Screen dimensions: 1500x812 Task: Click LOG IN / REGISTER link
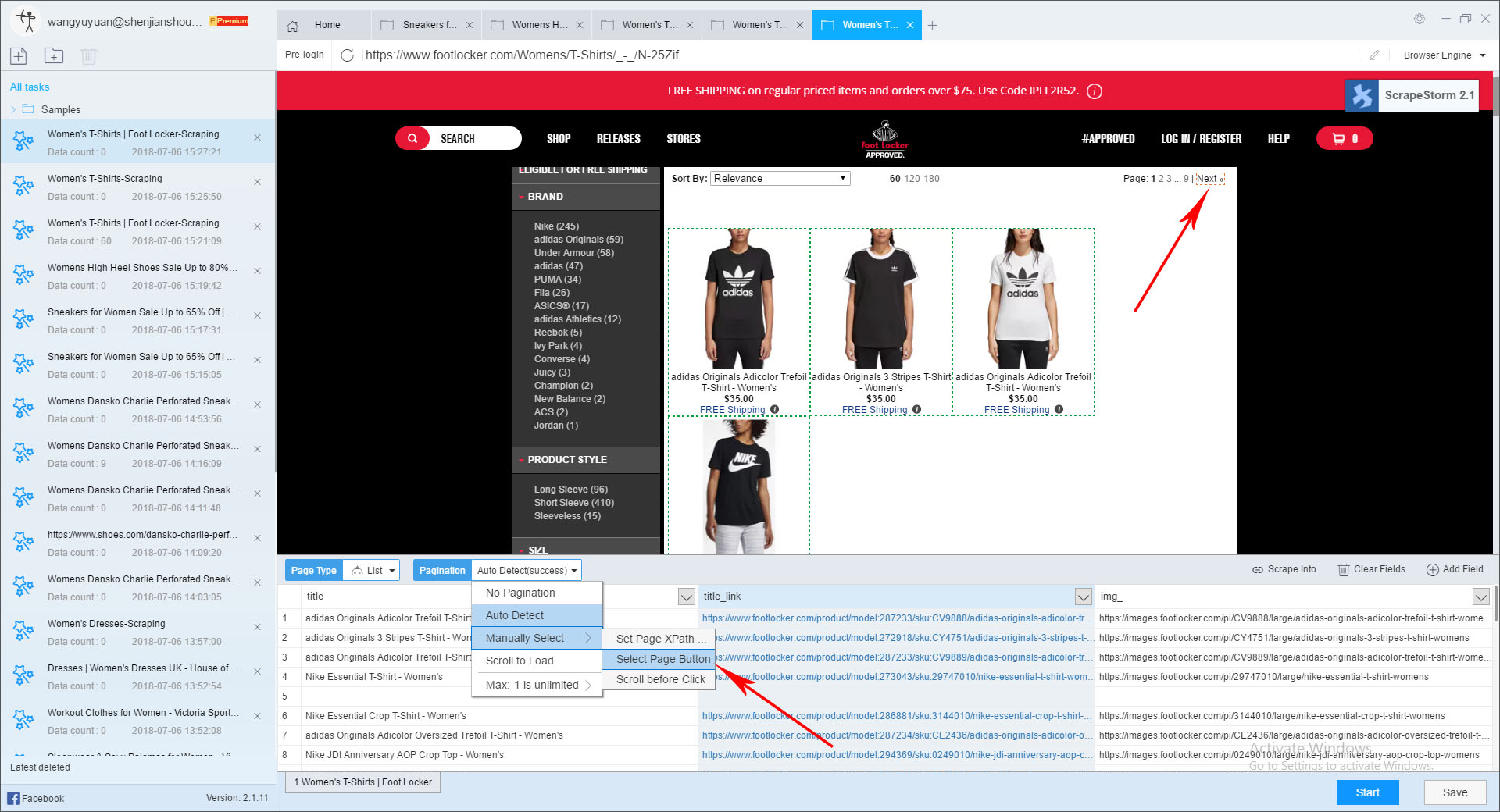1201,138
